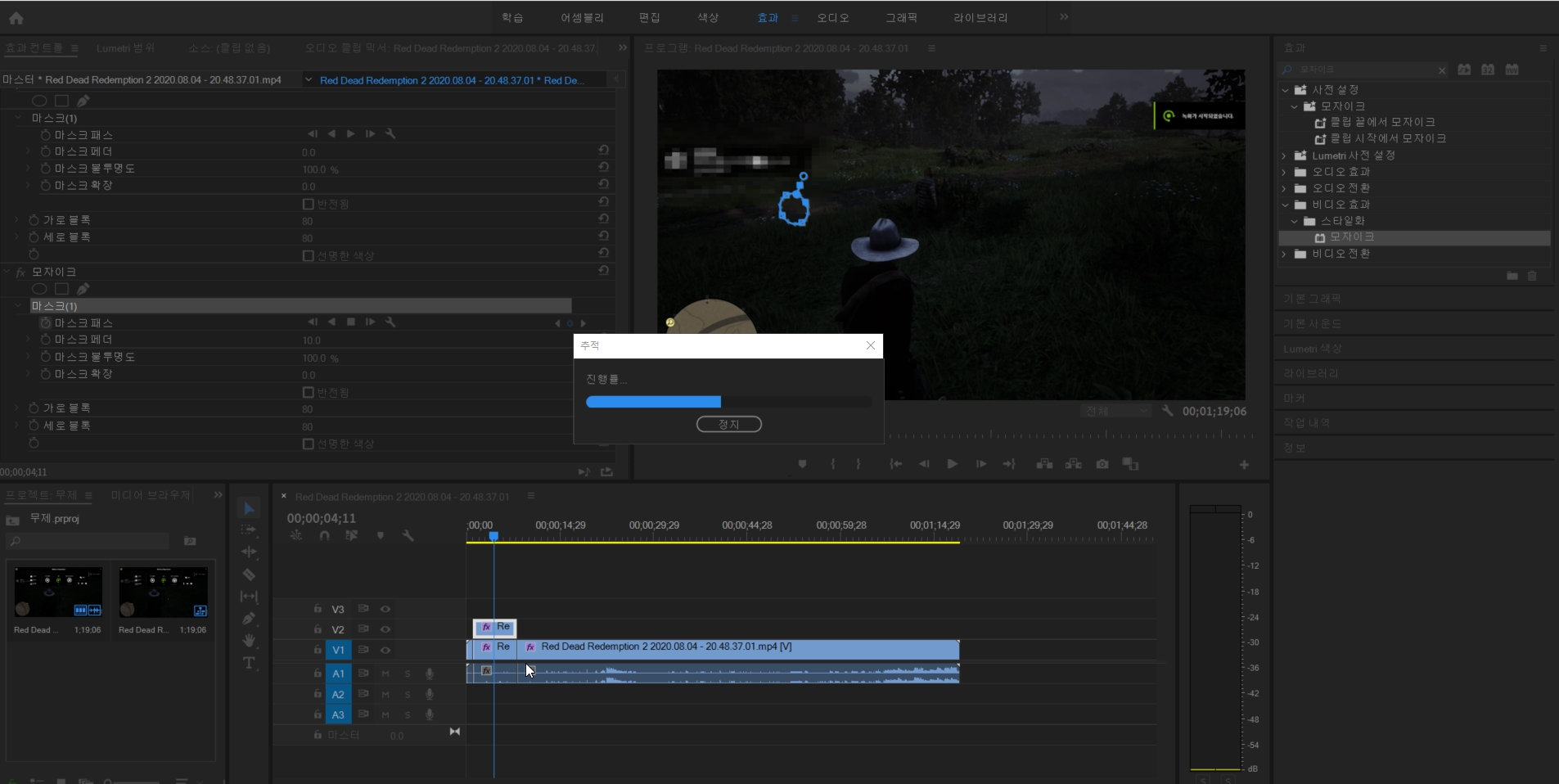Click the project search input field
Viewport: 1559px width, 784px height.
[x=88, y=541]
